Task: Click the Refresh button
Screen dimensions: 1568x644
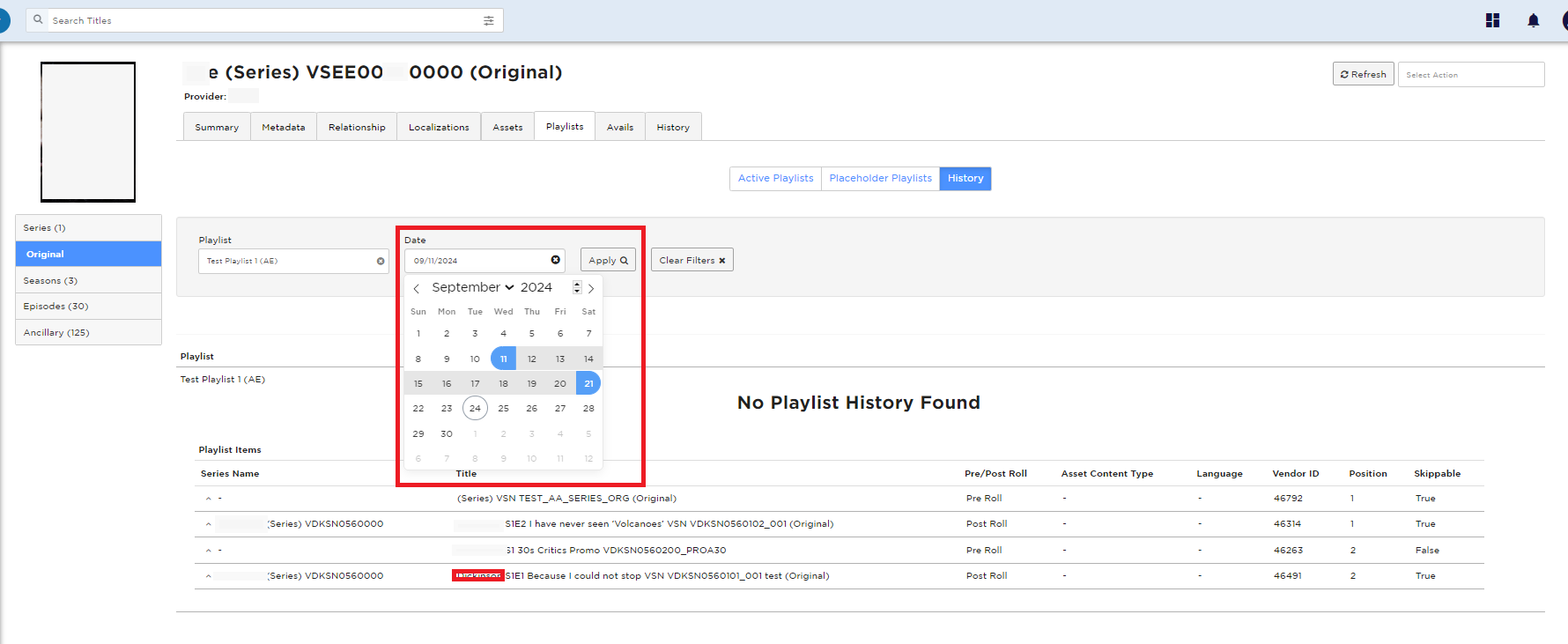Action: (x=1363, y=74)
